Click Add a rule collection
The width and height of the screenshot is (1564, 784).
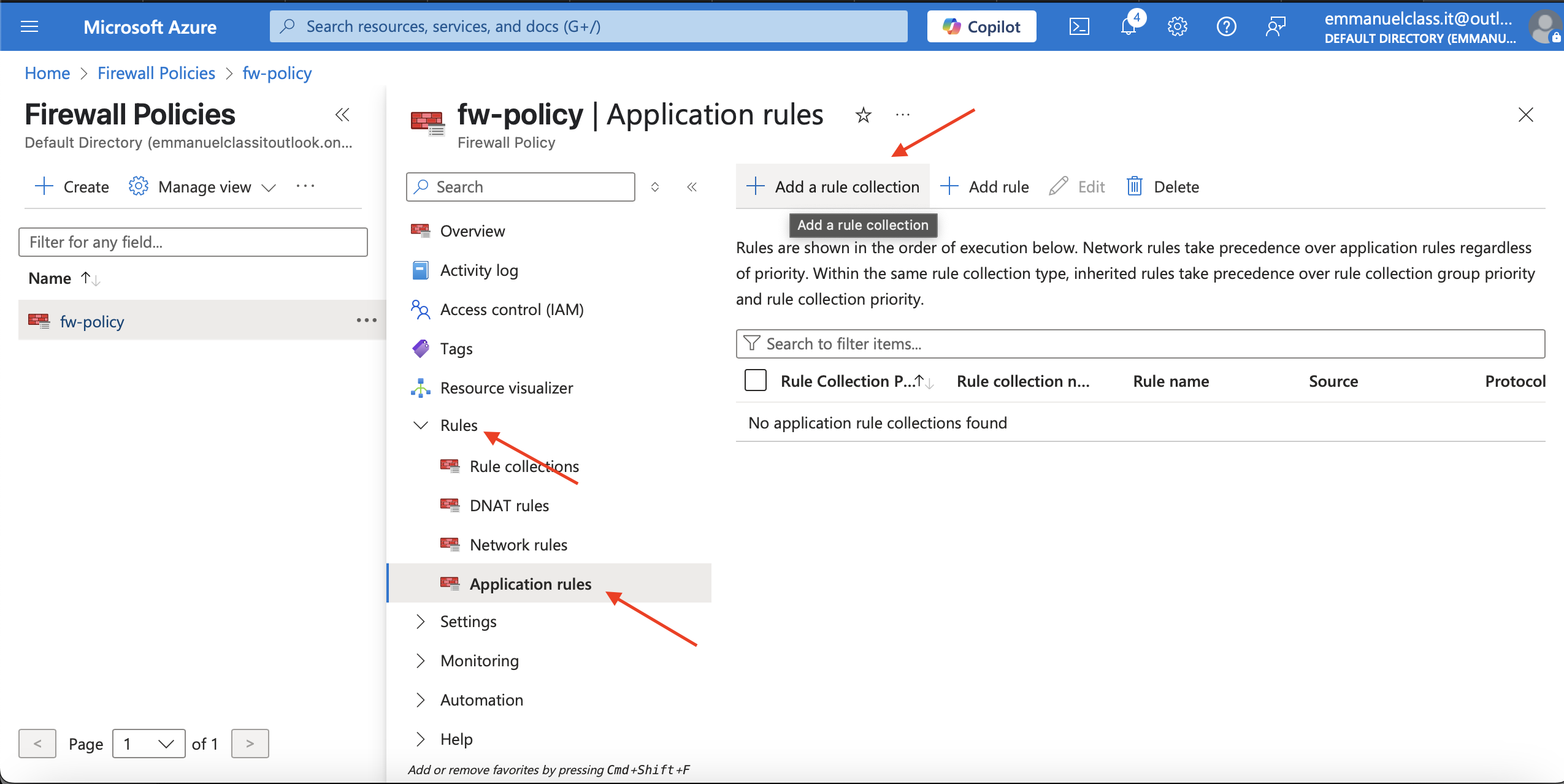pos(833,186)
